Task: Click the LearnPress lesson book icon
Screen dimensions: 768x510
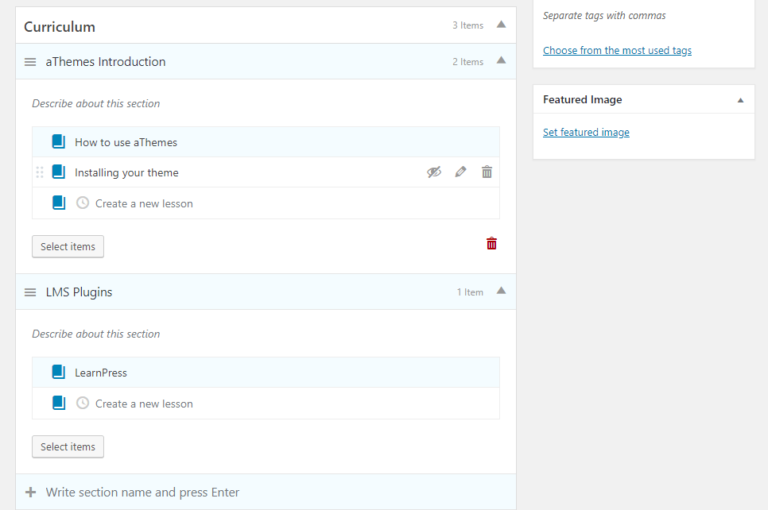Action: [x=59, y=373]
